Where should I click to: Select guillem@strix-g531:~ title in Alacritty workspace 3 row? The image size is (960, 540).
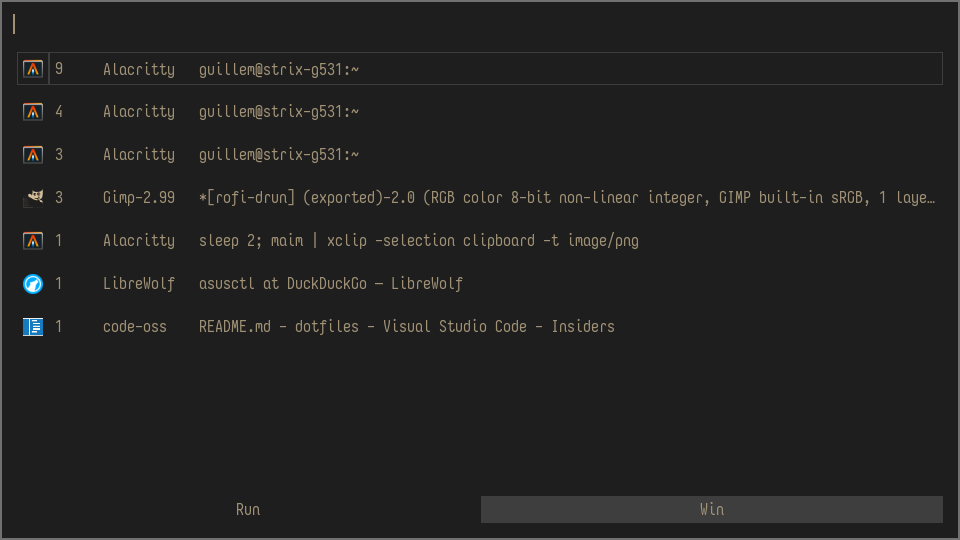[279, 155]
